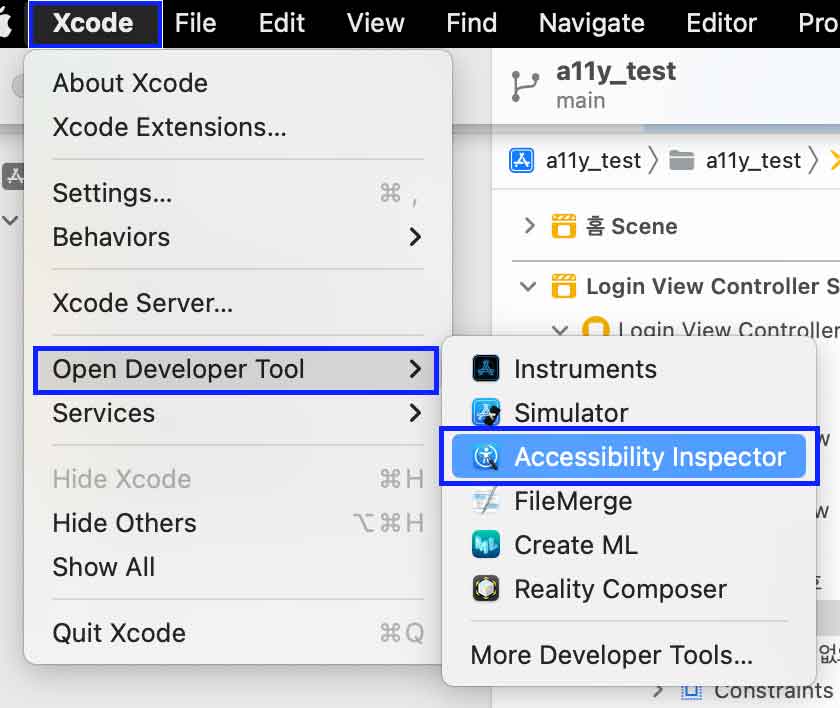Choose Settings… from Xcode menu
Screen dimensions: 840x708
[237, 193]
